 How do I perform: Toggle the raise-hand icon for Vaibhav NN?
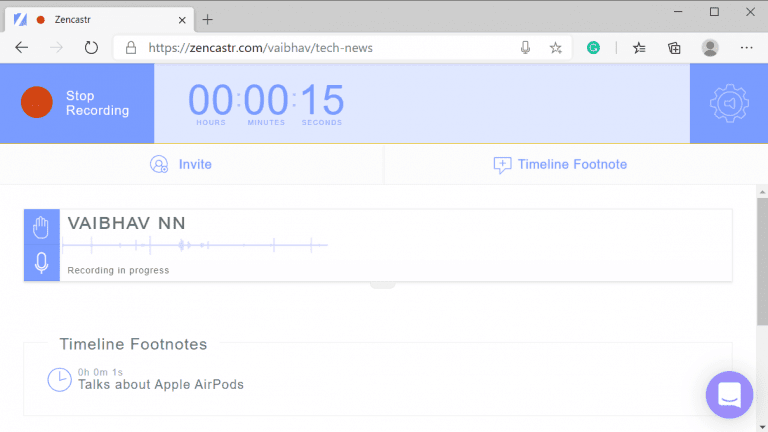42,227
